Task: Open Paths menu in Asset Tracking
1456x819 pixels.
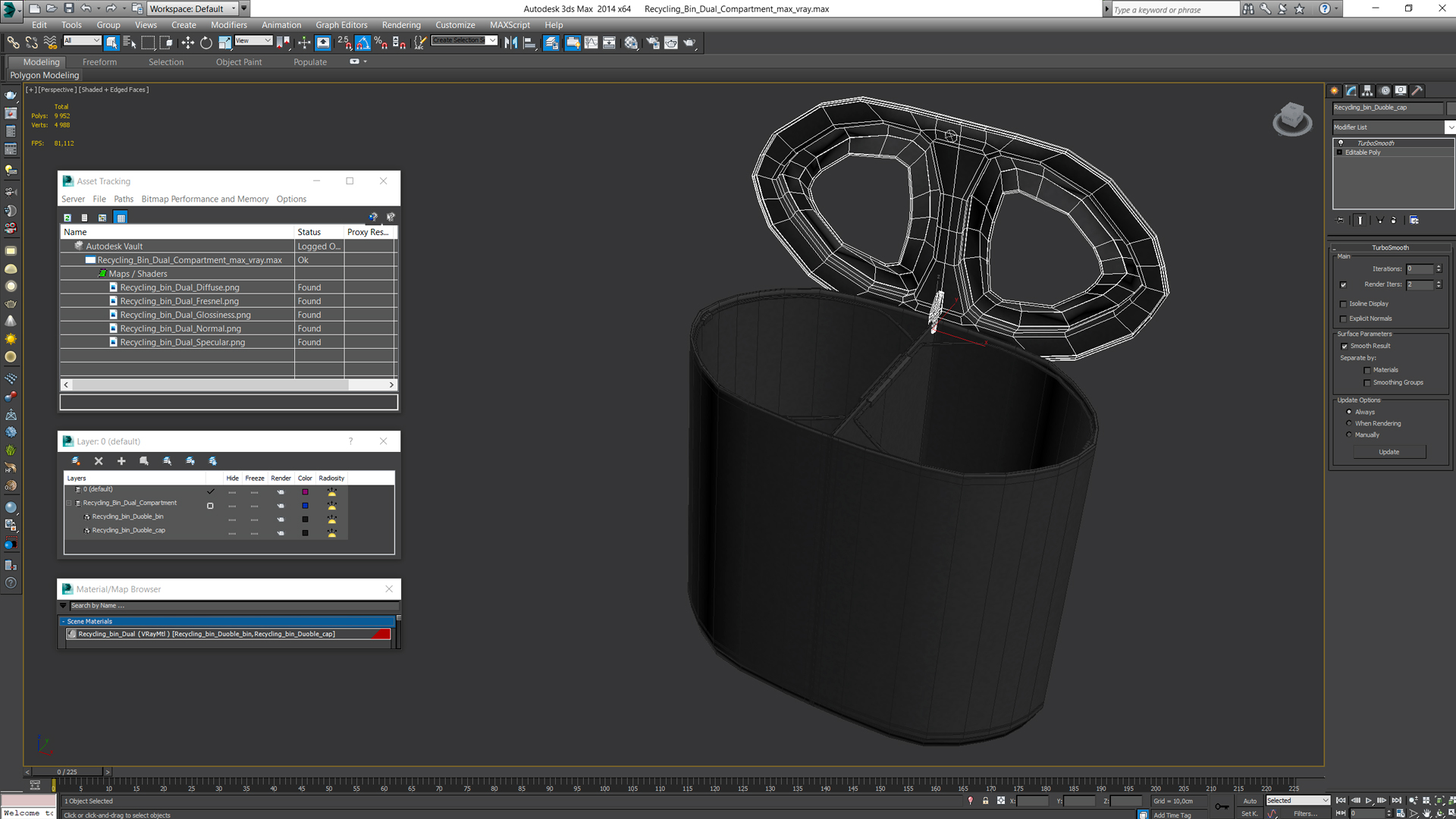Action: (124, 199)
